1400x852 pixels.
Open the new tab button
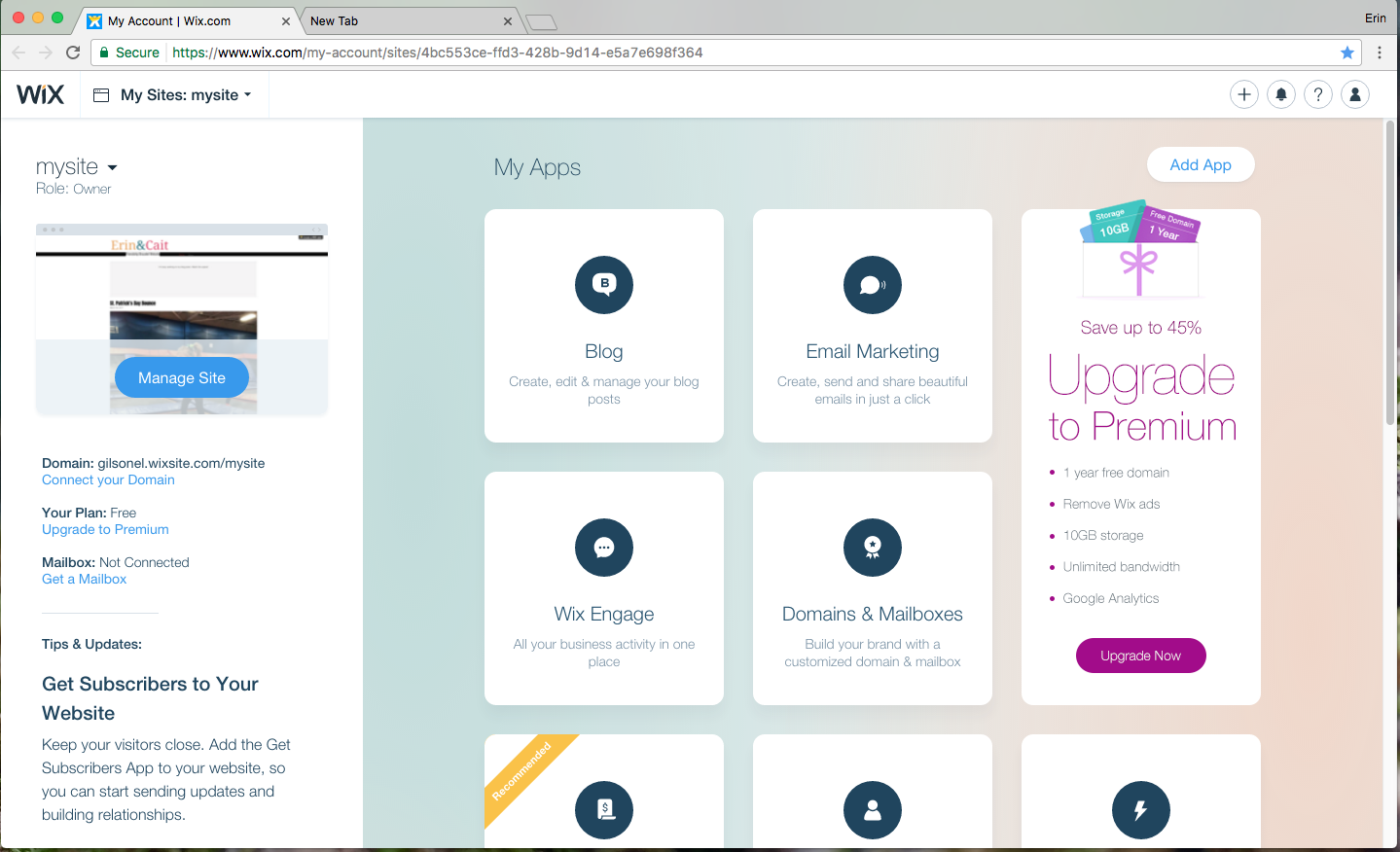(x=541, y=21)
